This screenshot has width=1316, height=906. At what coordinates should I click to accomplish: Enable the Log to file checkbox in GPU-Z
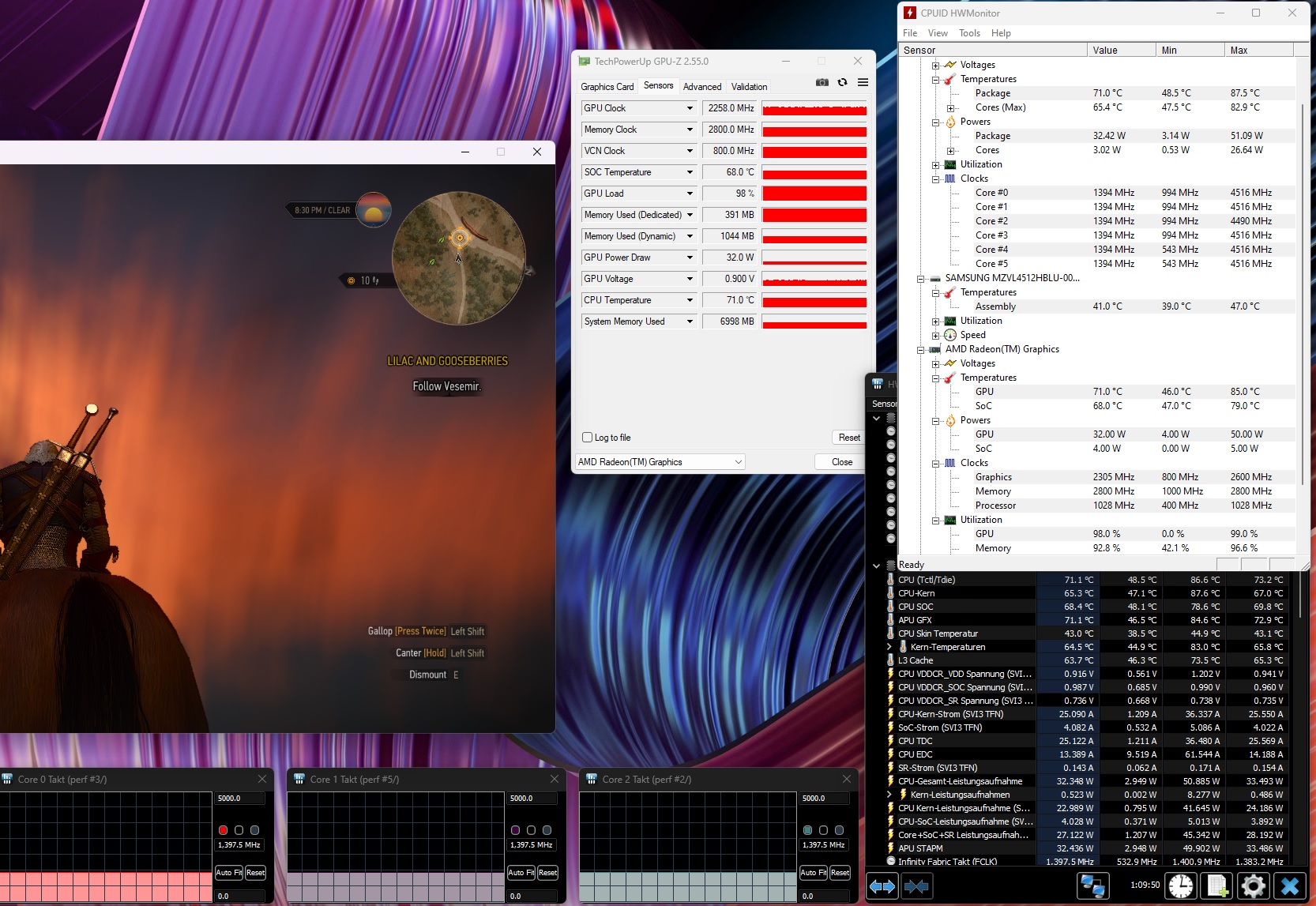(x=587, y=438)
